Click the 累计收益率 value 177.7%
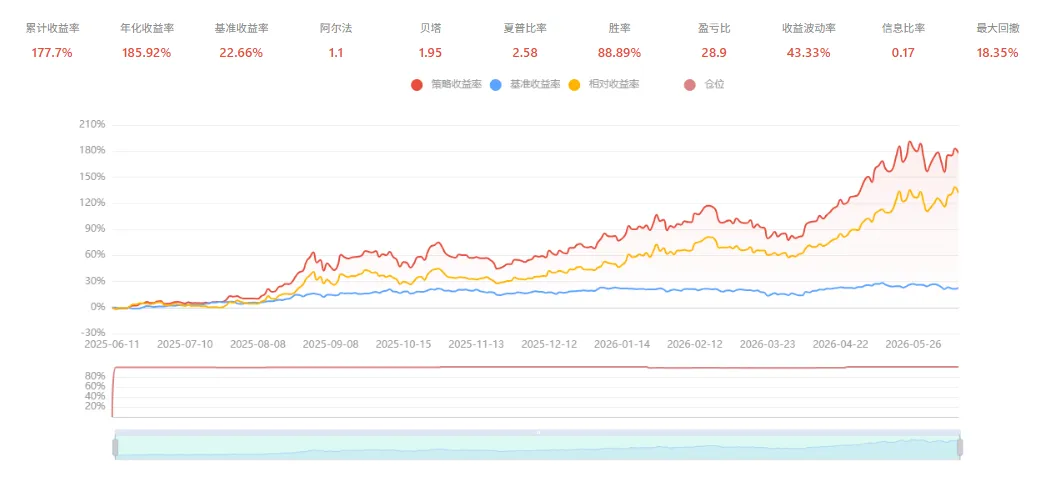Viewport: 1050px width, 480px height. [x=52, y=52]
